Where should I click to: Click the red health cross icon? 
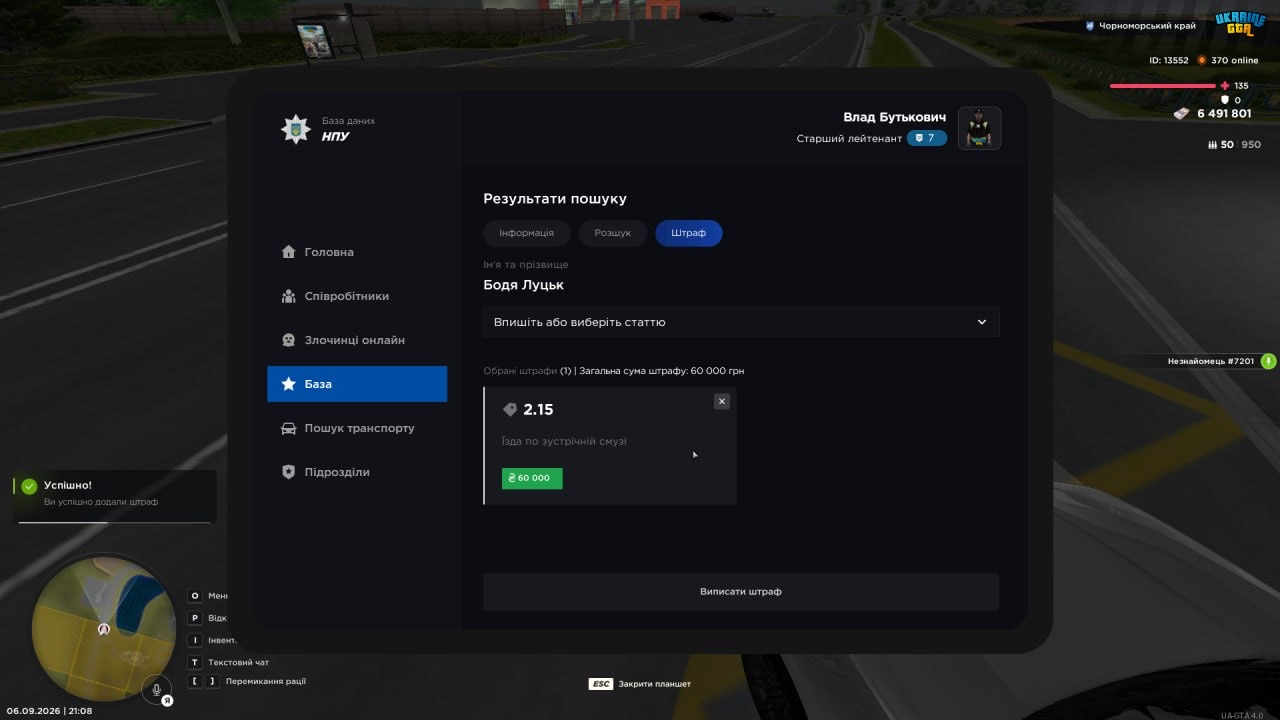coord(1225,86)
